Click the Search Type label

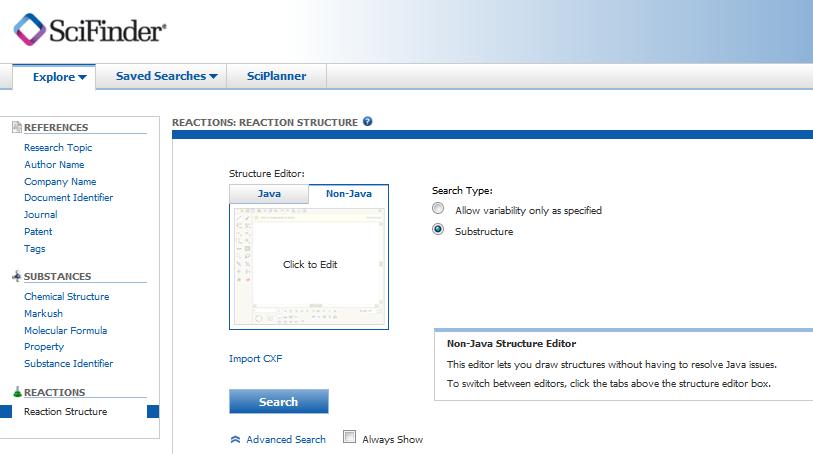tap(462, 191)
